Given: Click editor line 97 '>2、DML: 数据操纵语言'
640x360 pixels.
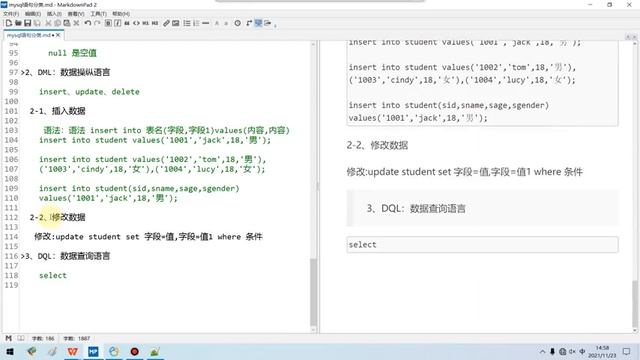Looking at the screenshot, I should pos(65,72).
